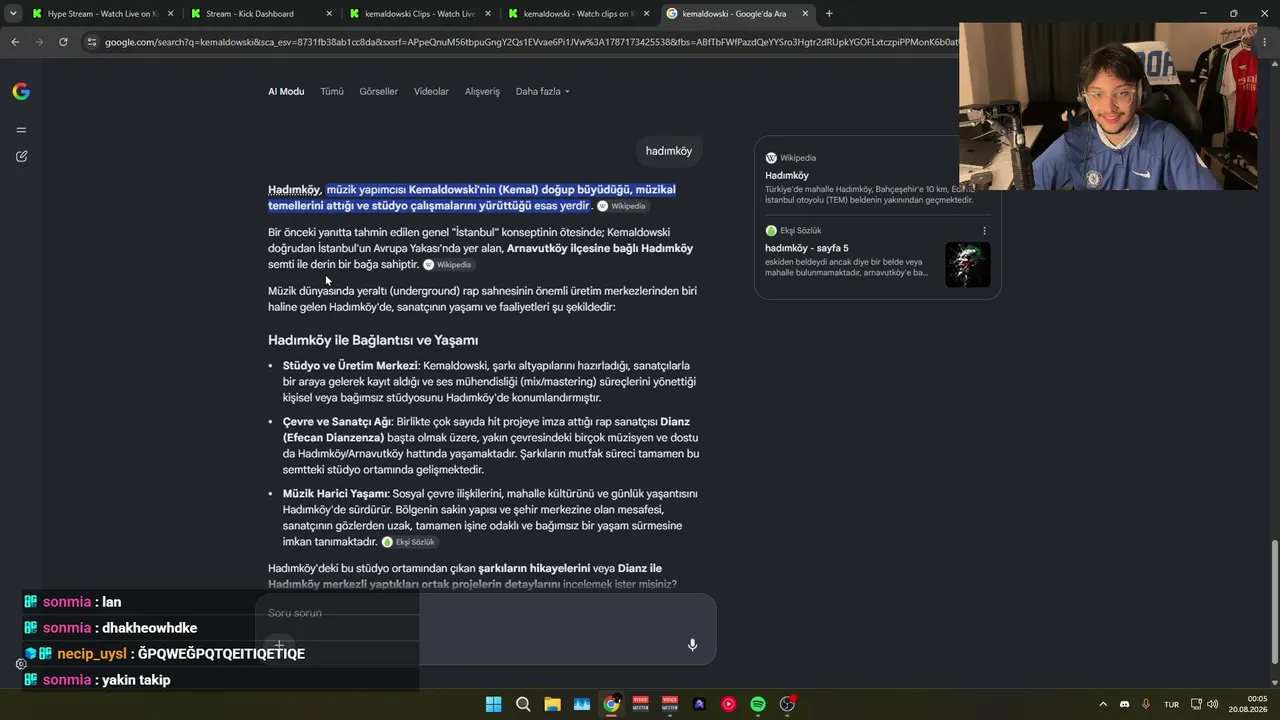Switch to the Videolar tab

tap(431, 92)
